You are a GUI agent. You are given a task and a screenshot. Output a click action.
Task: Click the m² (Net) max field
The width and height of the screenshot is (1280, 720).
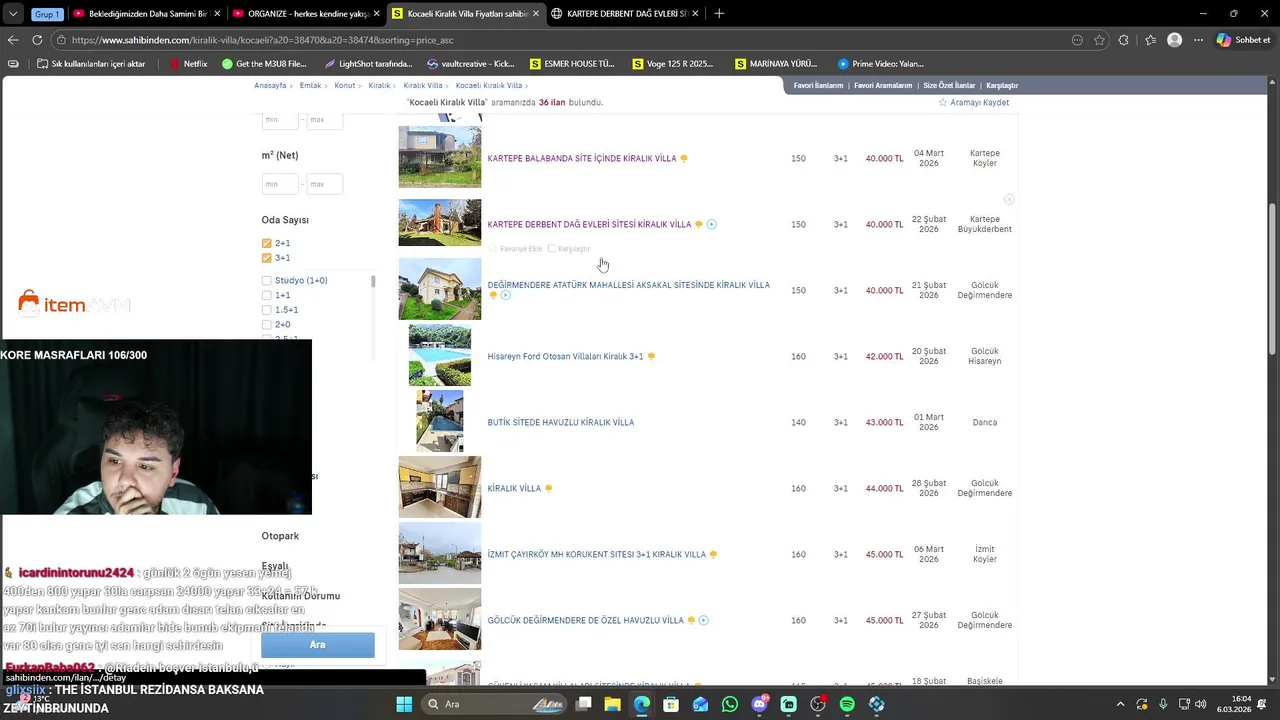(324, 184)
